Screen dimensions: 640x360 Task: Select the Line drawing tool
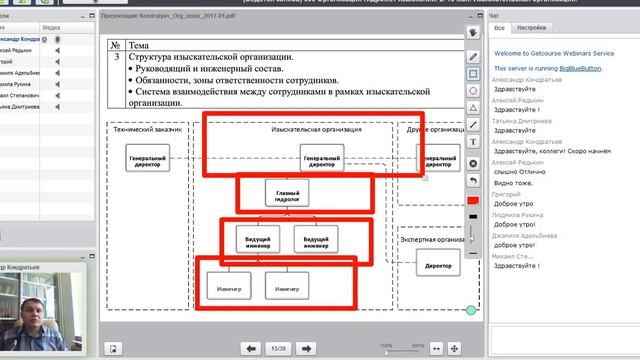473,125
